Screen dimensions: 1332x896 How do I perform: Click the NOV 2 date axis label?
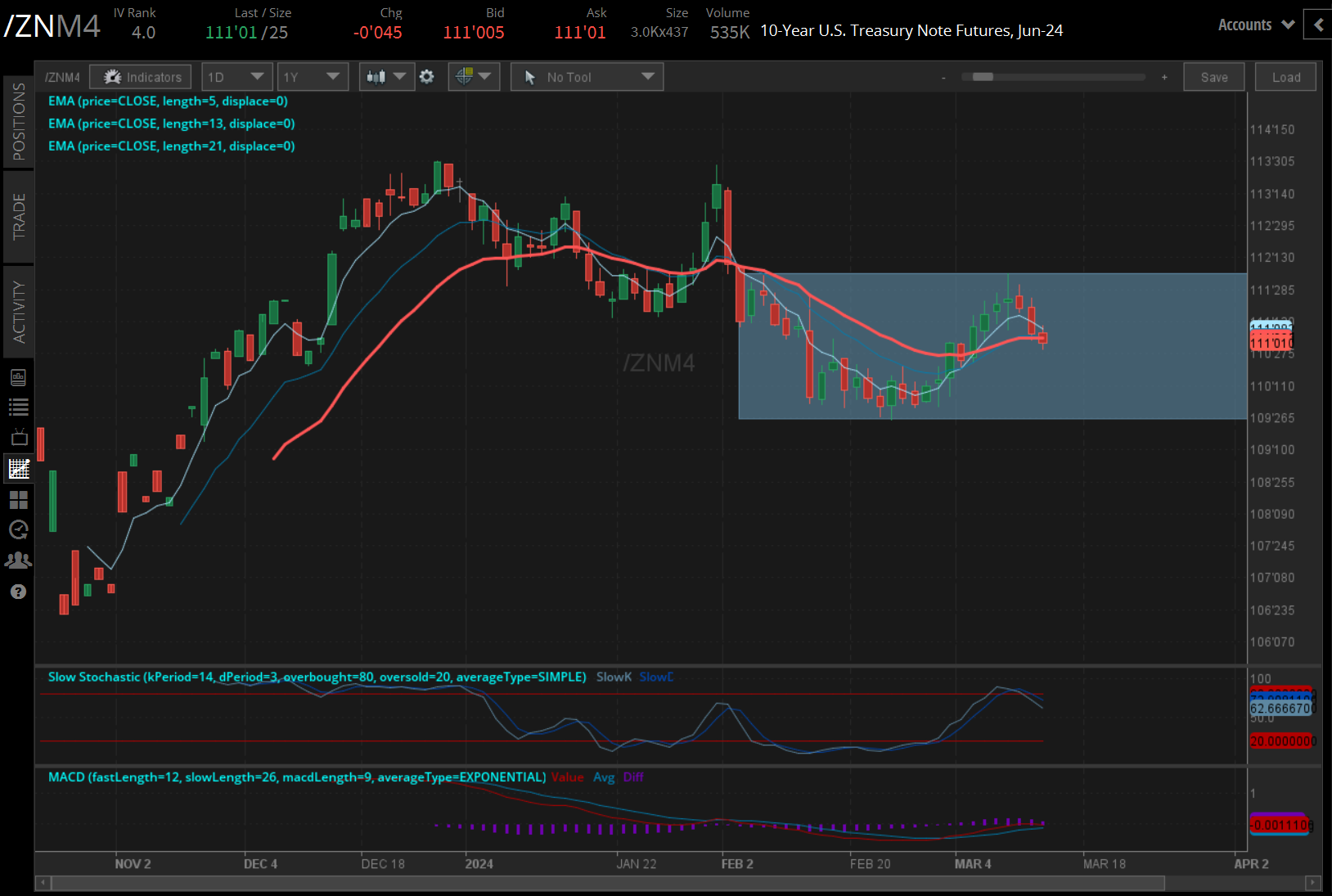click(133, 864)
